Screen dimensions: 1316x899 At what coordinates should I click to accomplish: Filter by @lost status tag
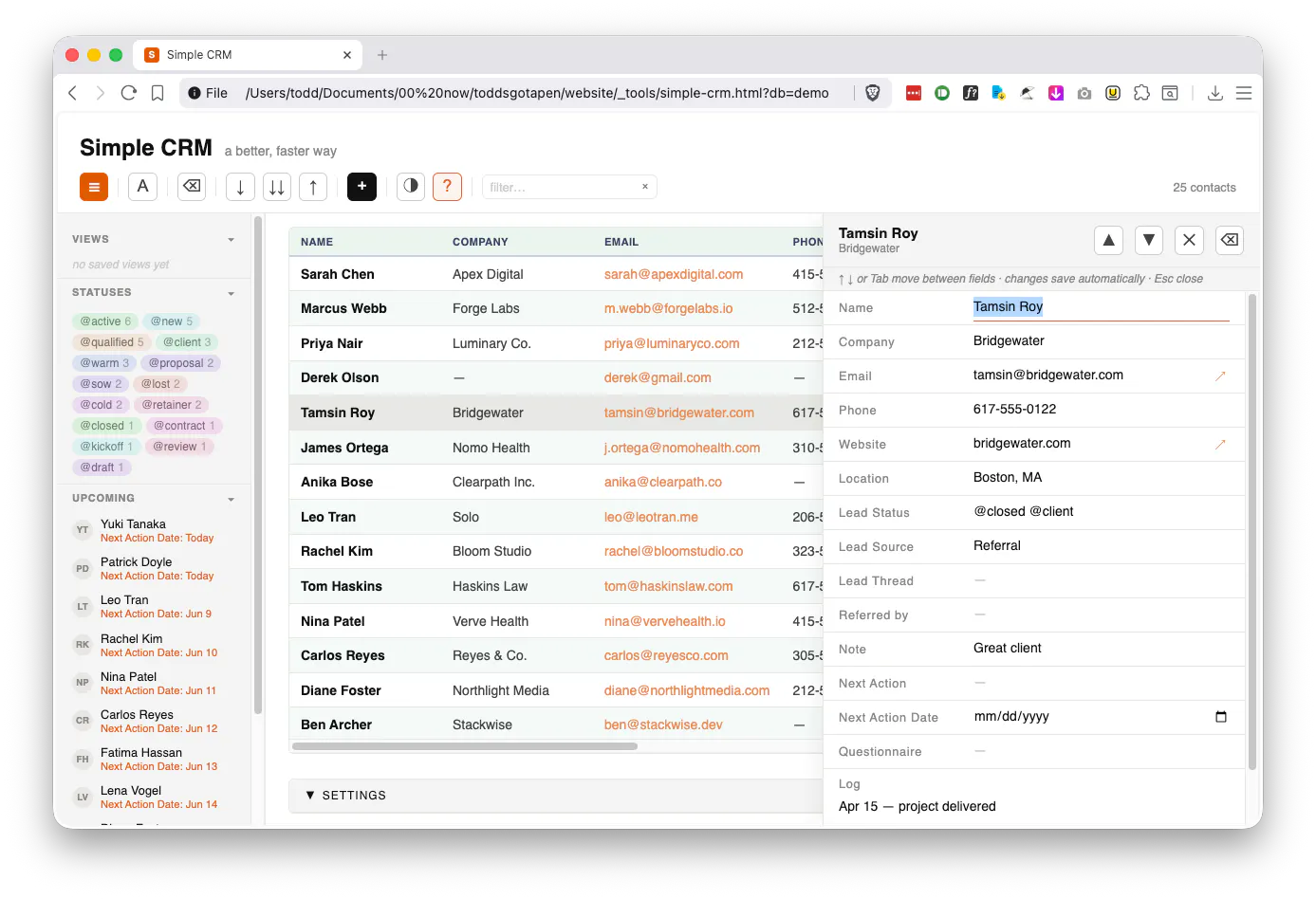160,384
